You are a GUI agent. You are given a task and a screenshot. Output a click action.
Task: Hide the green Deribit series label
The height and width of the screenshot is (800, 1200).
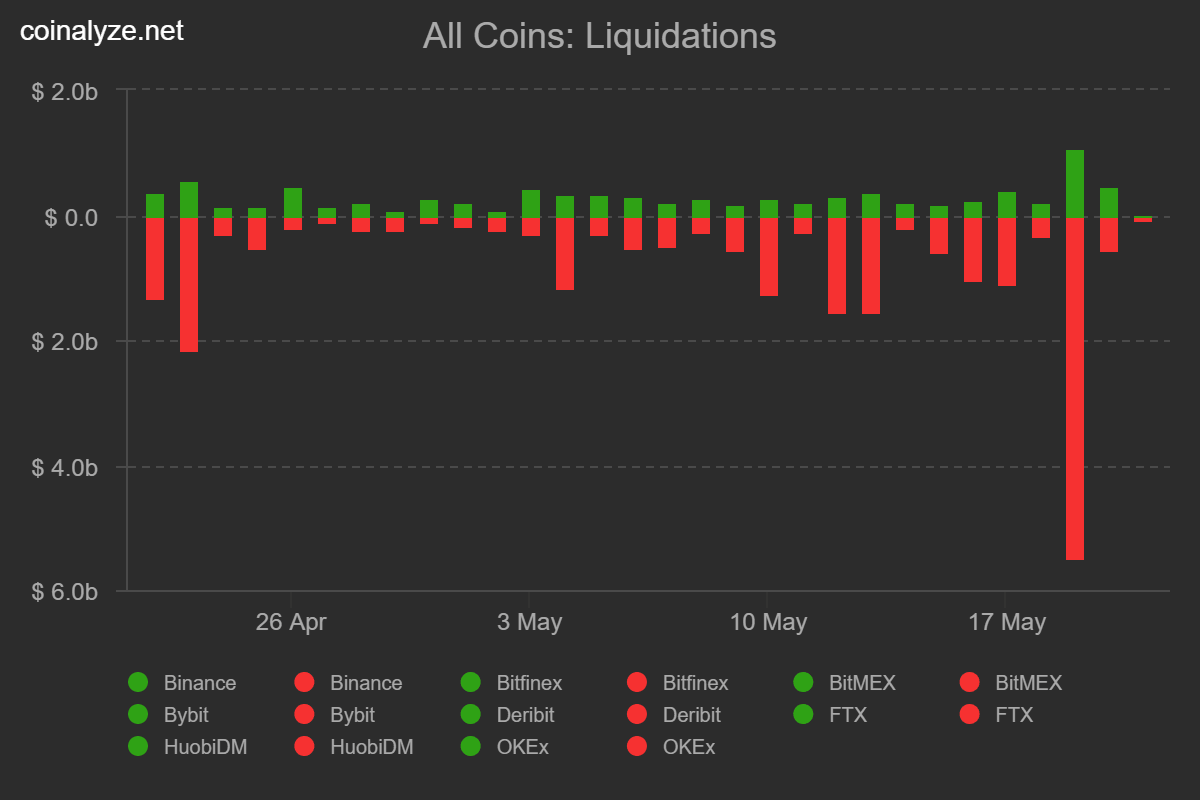click(525, 715)
